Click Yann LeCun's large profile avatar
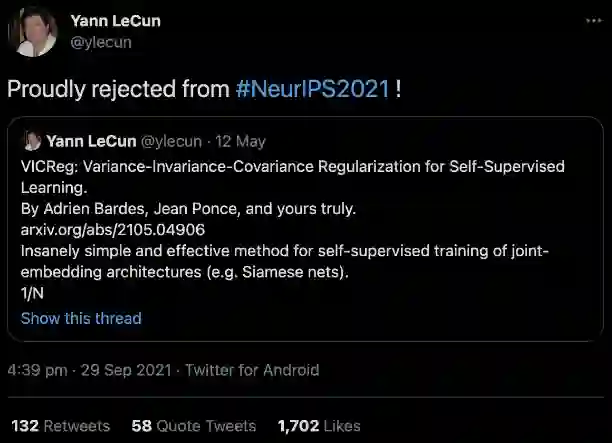The height and width of the screenshot is (443, 612). pyautogui.click(x=32, y=31)
